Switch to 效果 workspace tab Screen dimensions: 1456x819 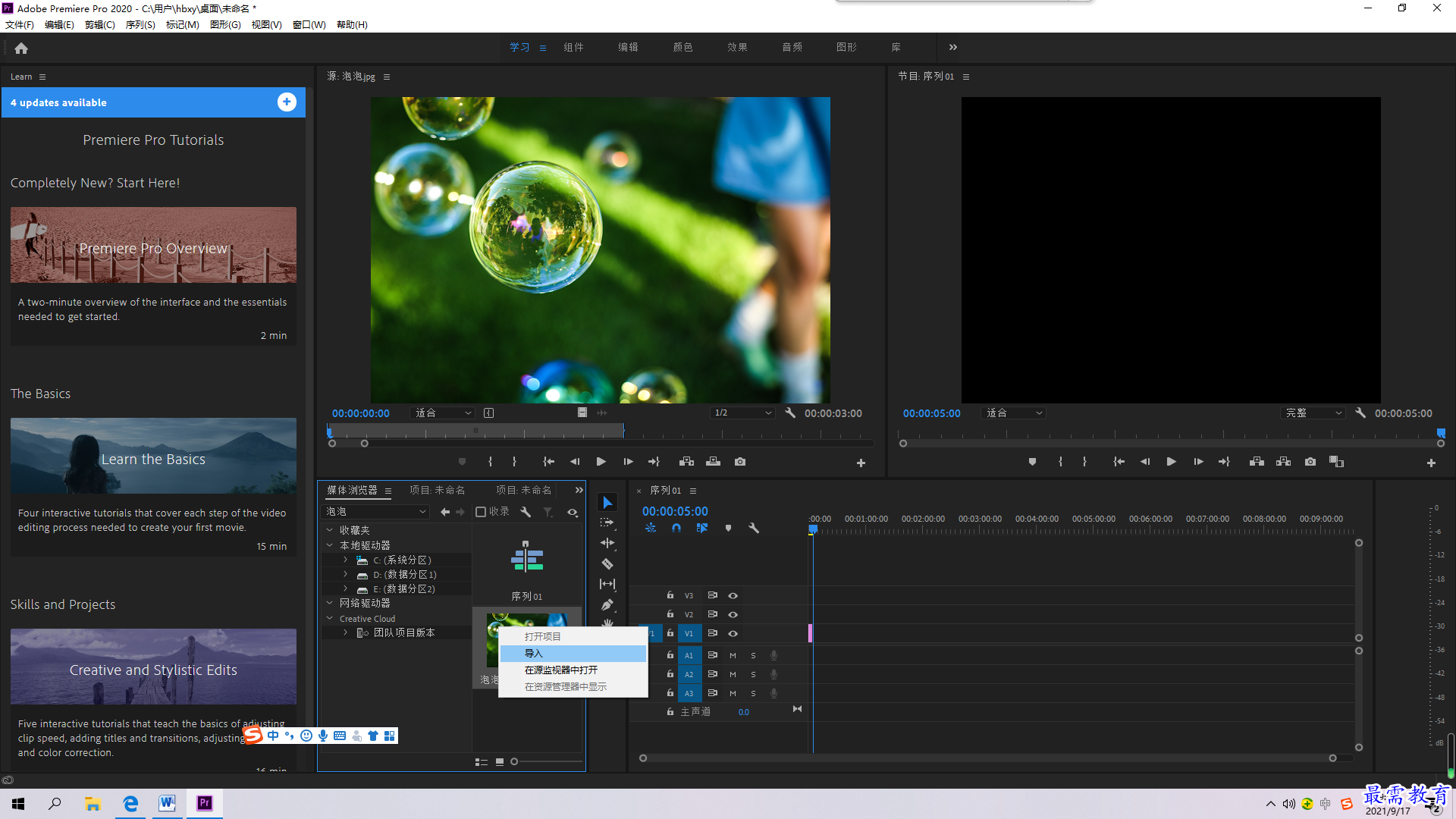click(x=737, y=47)
